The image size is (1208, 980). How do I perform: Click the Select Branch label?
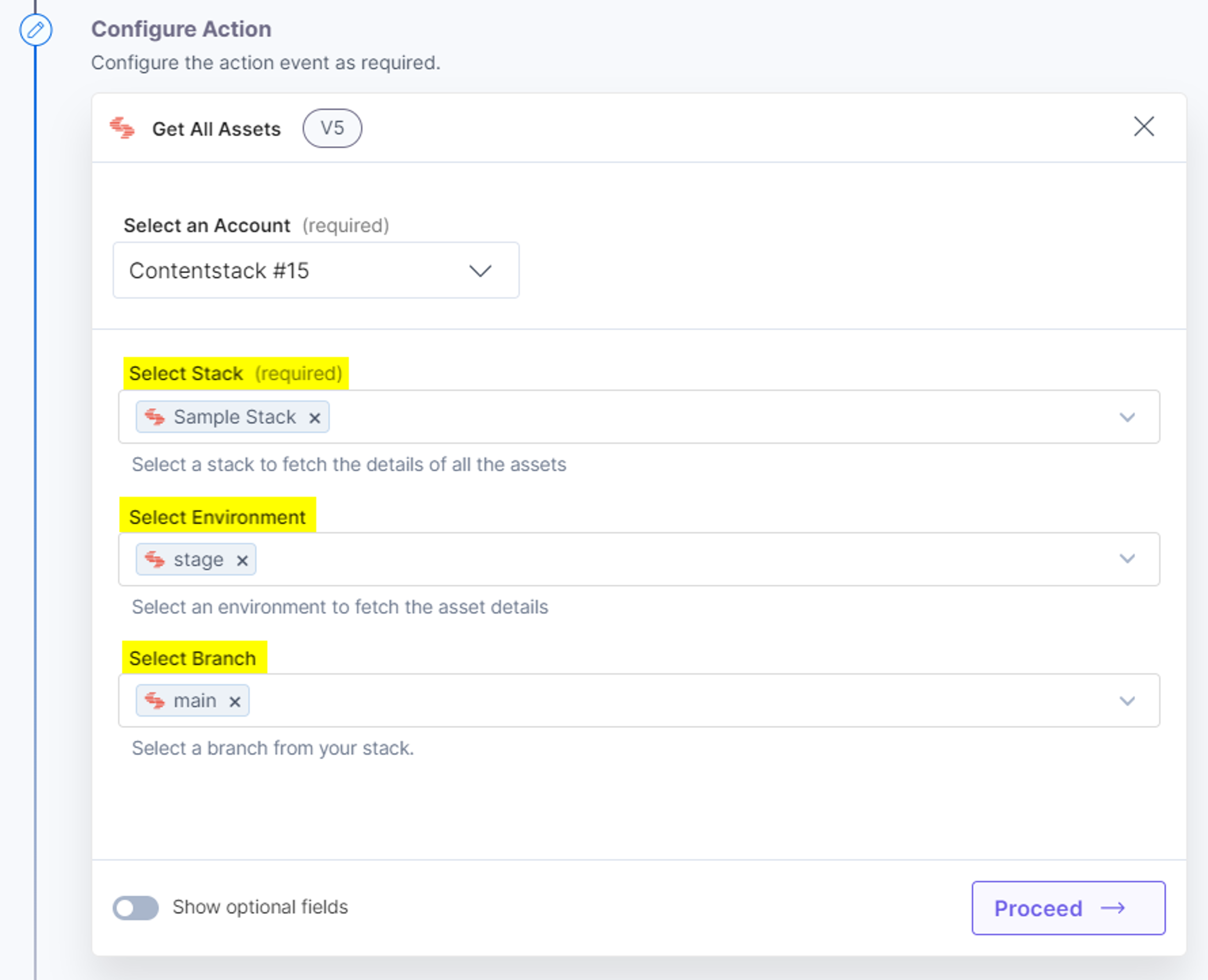click(193, 658)
